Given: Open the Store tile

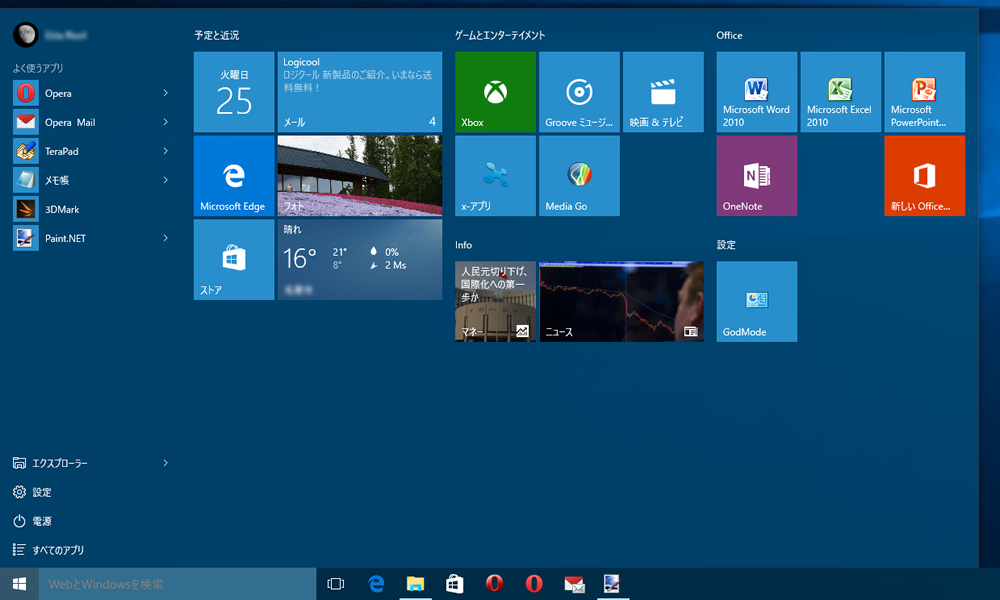Looking at the screenshot, I should pyautogui.click(x=233, y=260).
